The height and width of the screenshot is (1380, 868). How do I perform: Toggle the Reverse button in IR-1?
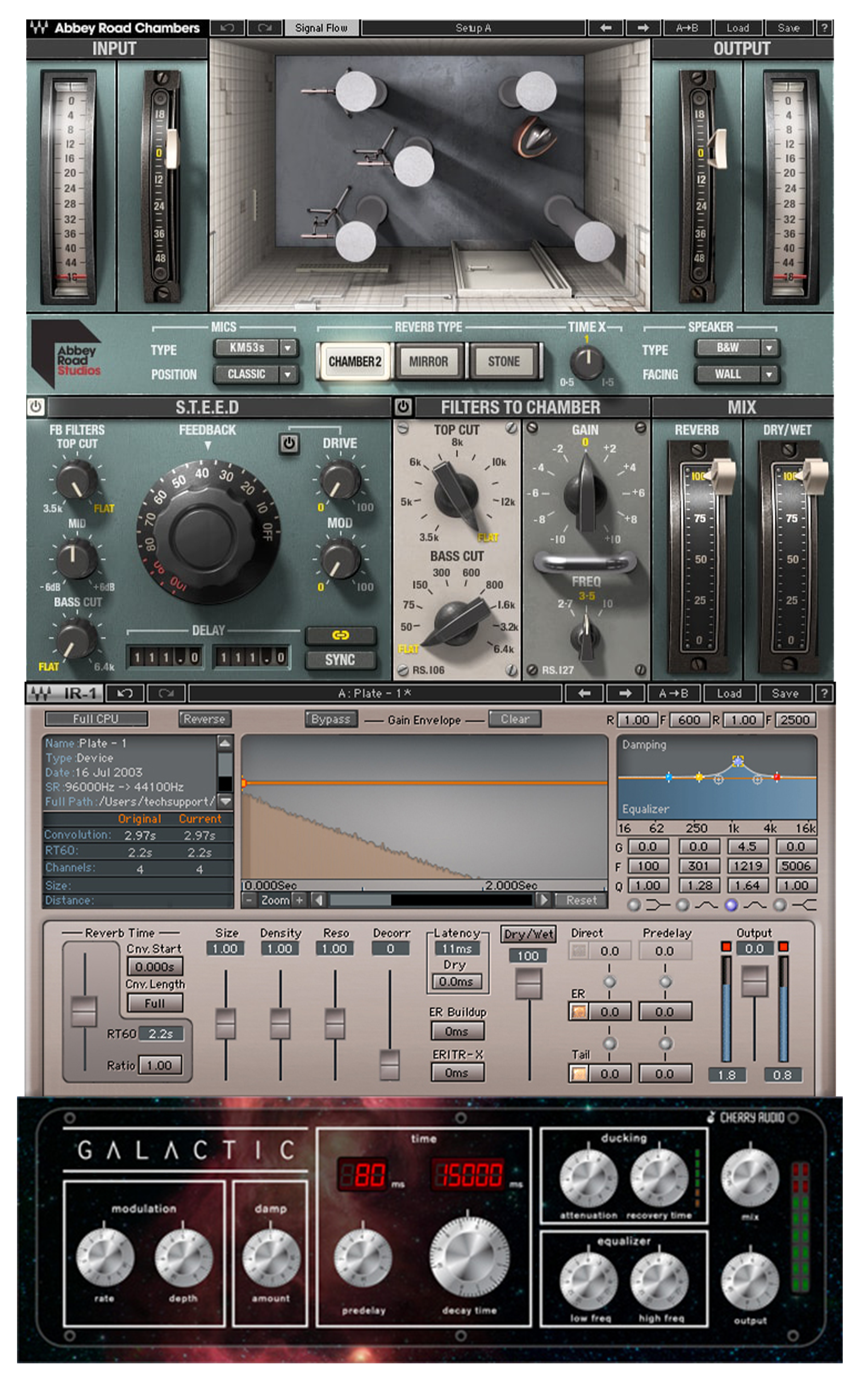(205, 719)
